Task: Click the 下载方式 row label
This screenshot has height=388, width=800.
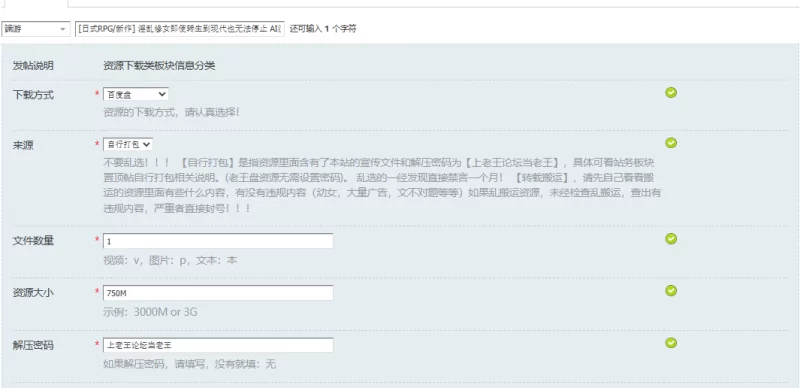Action: click(x=33, y=95)
